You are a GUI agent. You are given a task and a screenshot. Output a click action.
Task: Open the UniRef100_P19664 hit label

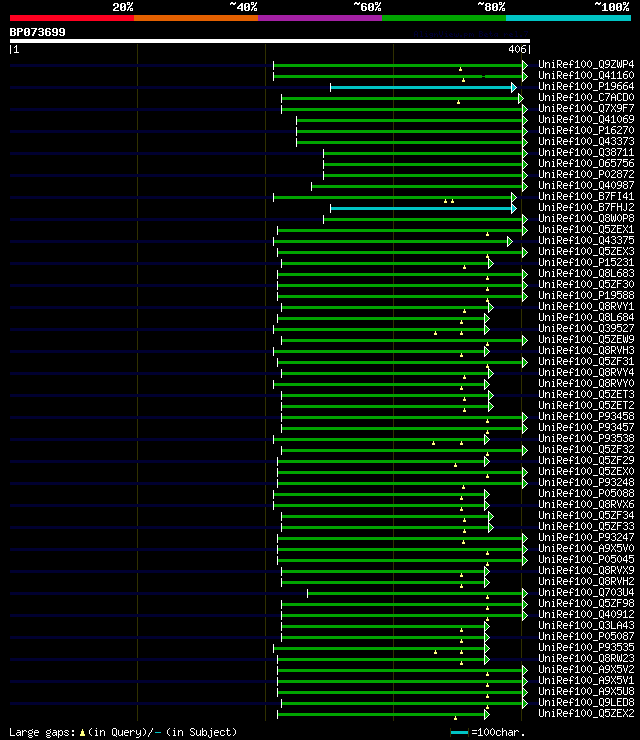[x=586, y=86]
